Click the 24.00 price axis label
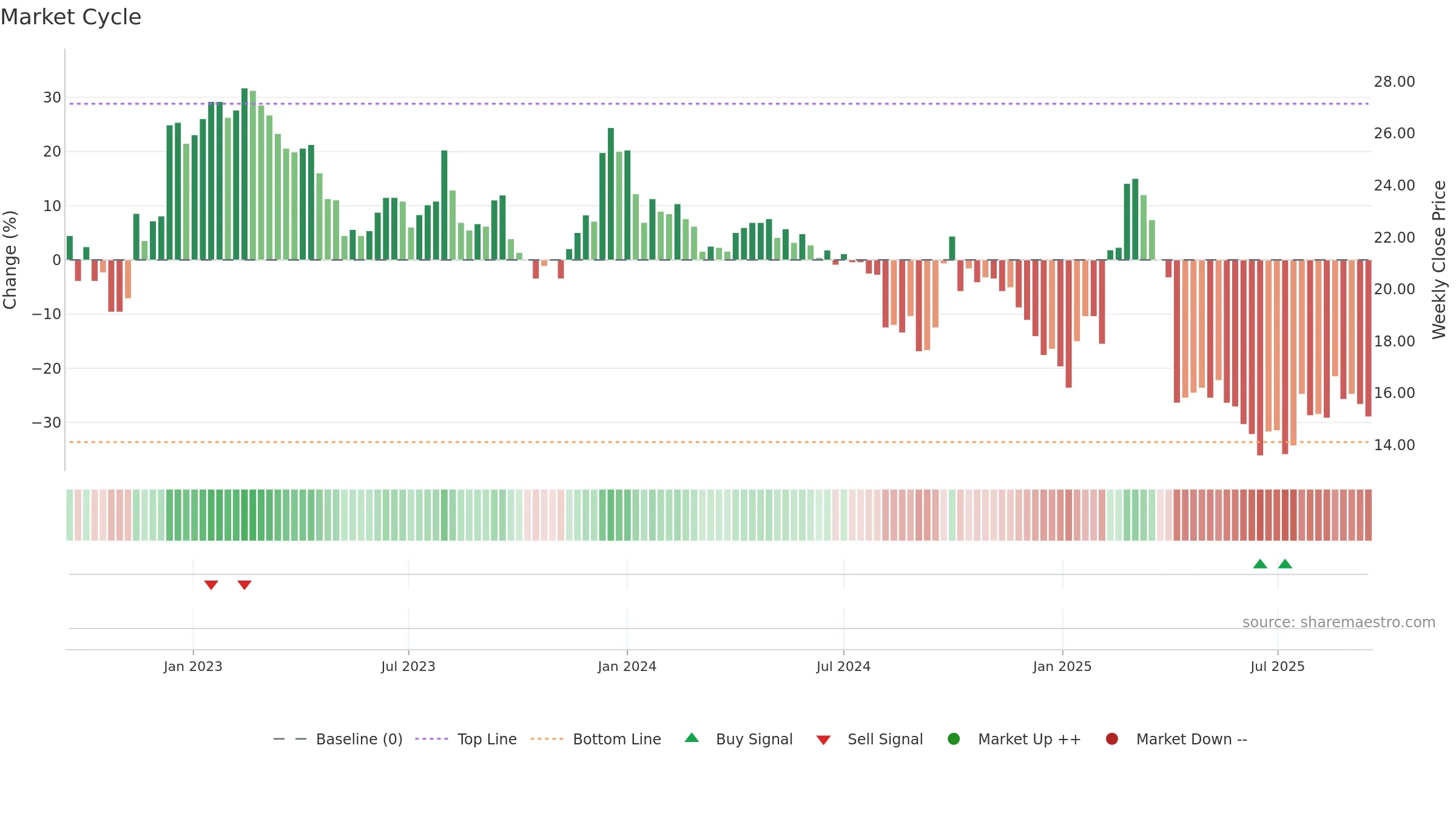 click(1394, 185)
